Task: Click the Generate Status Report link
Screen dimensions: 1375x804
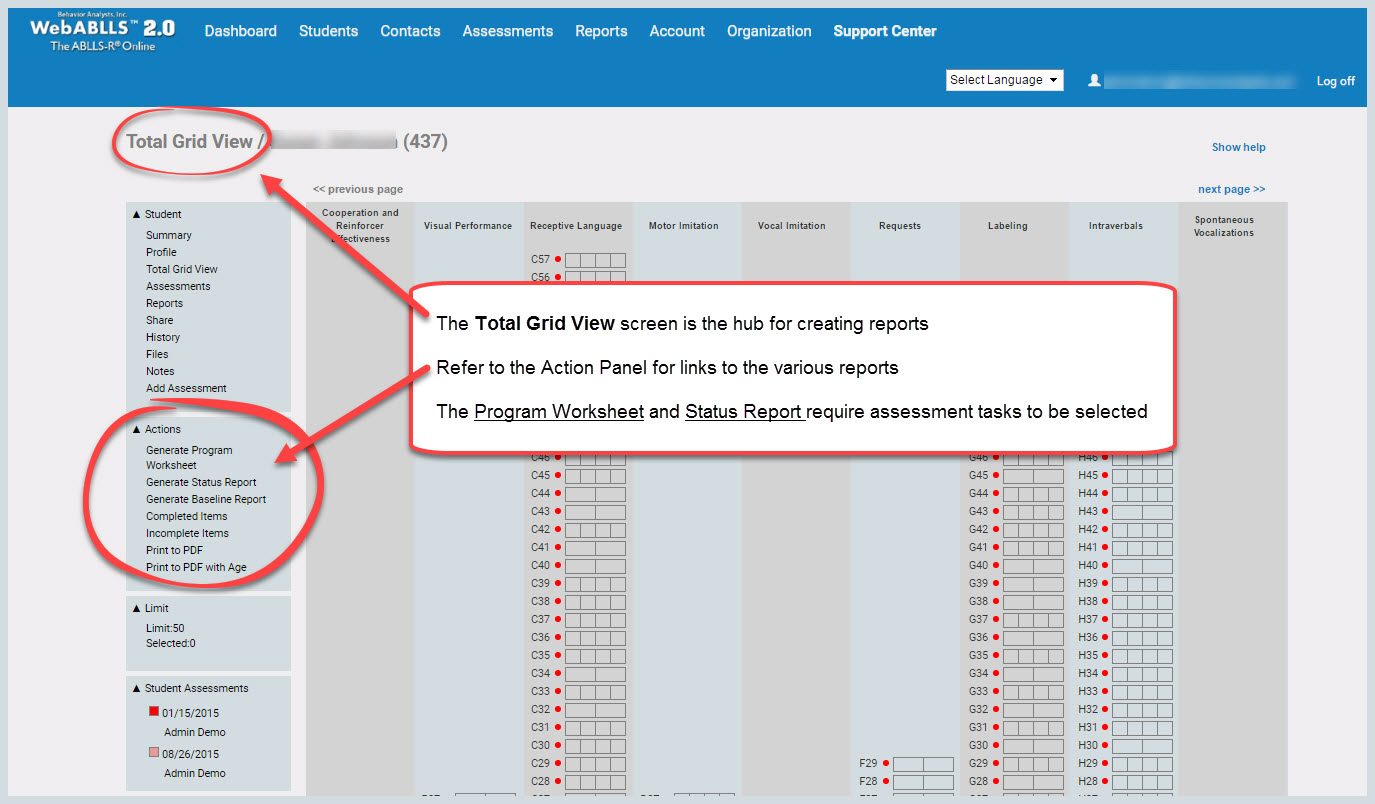Action: tap(201, 482)
